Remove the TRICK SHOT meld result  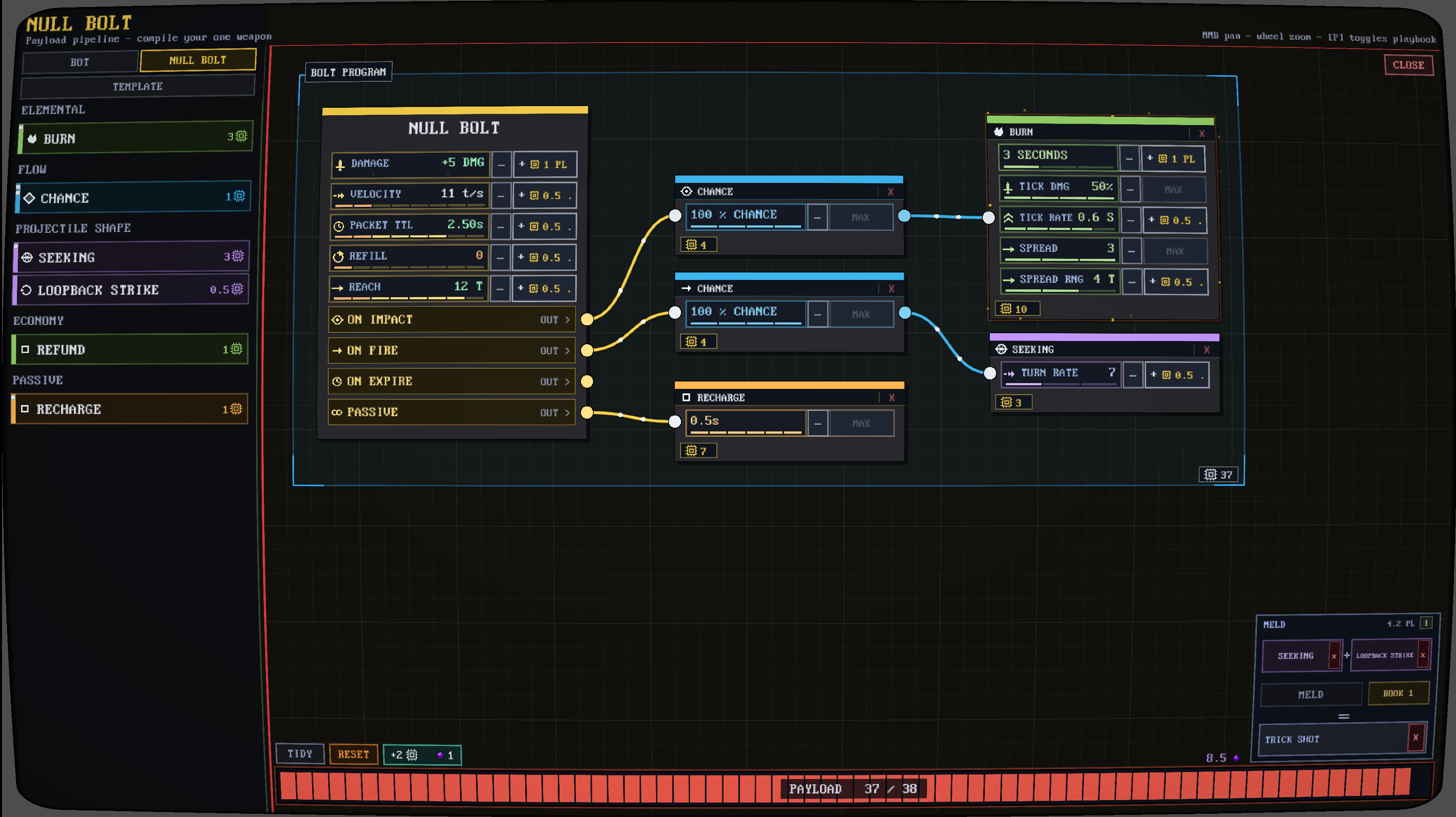pos(1415,737)
